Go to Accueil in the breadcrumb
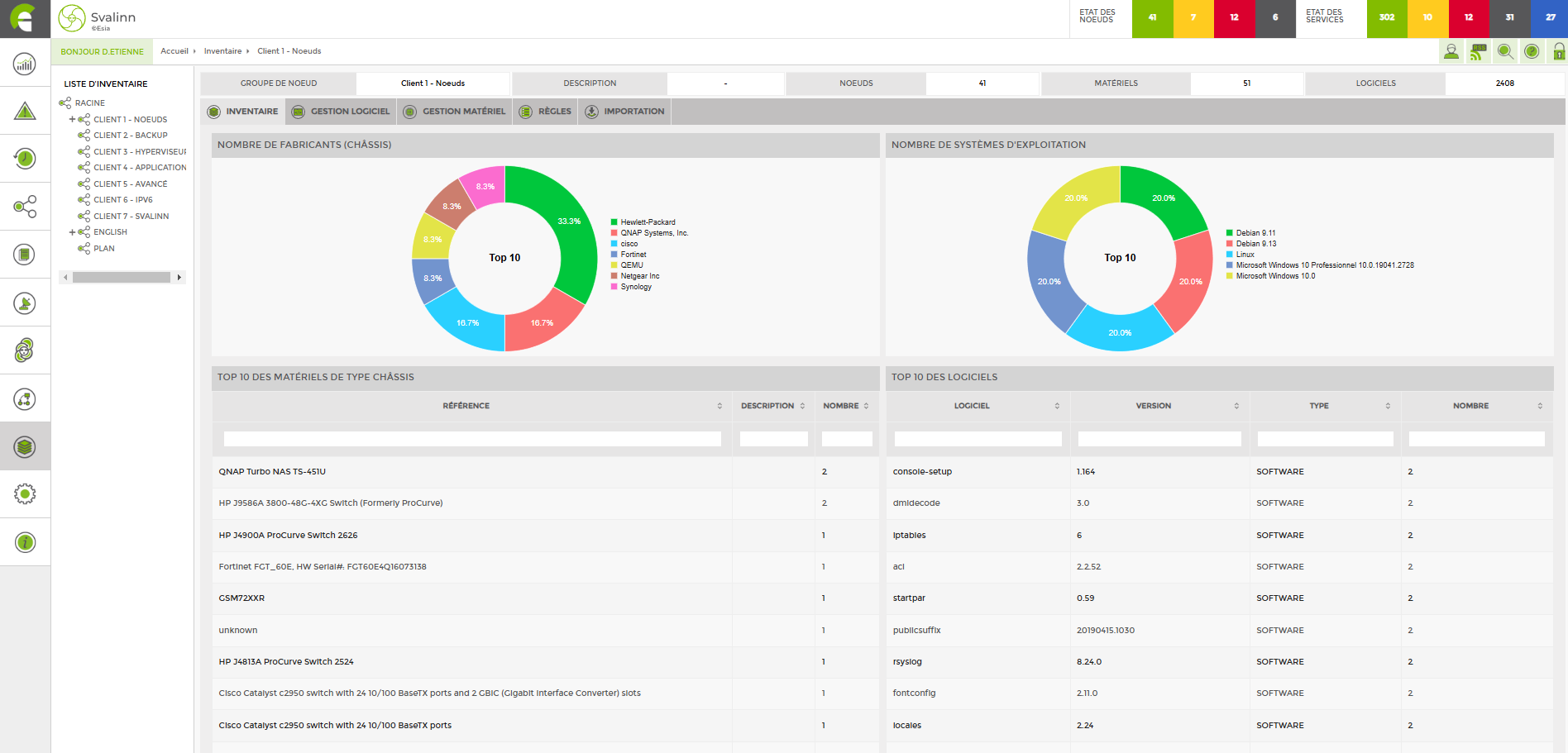 (x=174, y=51)
